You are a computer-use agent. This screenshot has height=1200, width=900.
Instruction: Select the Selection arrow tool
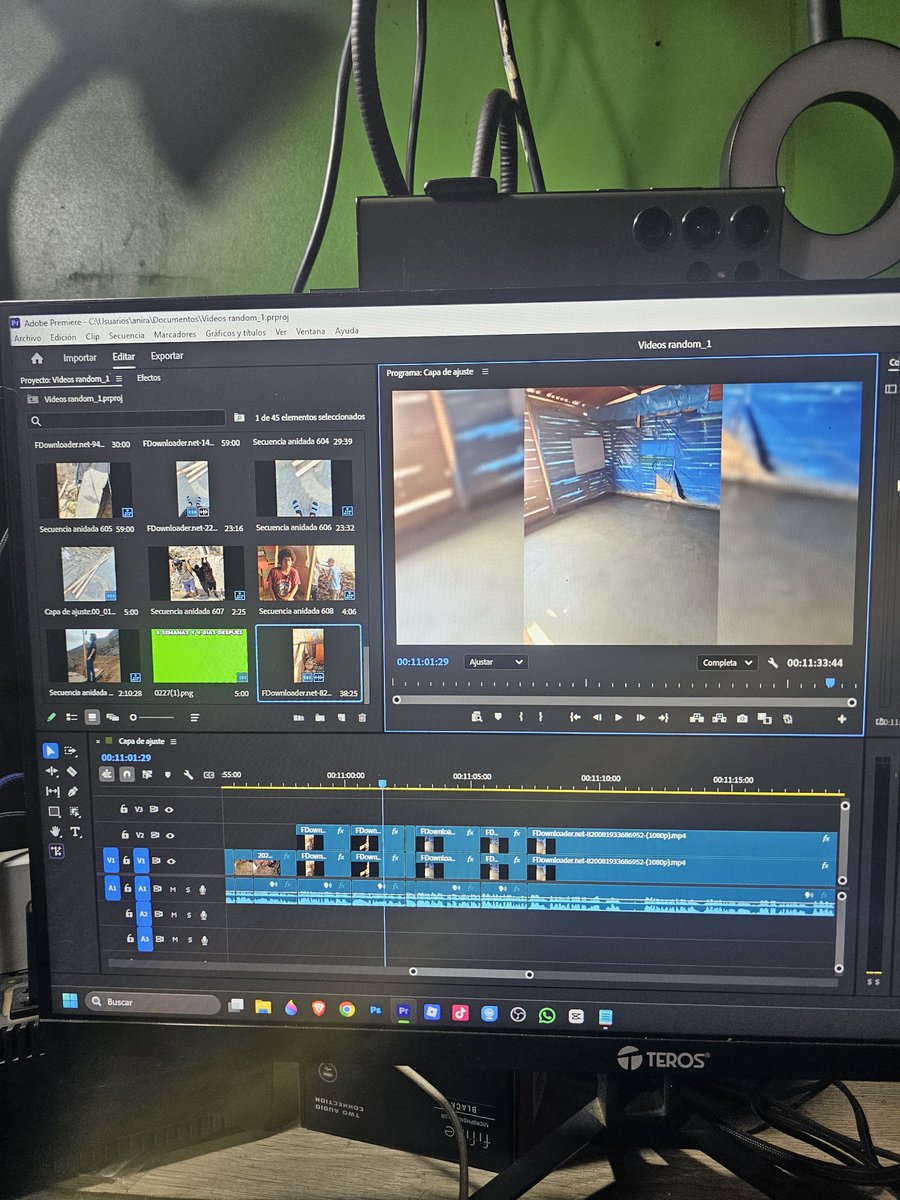(x=51, y=750)
